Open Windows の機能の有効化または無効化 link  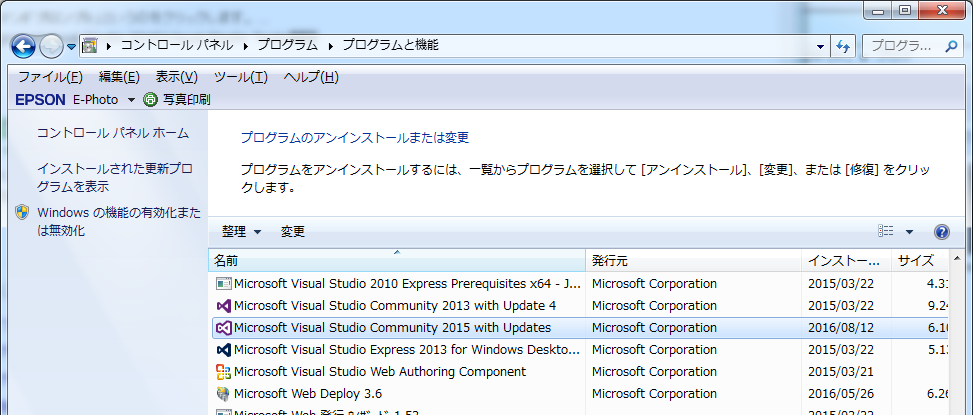[119, 222]
